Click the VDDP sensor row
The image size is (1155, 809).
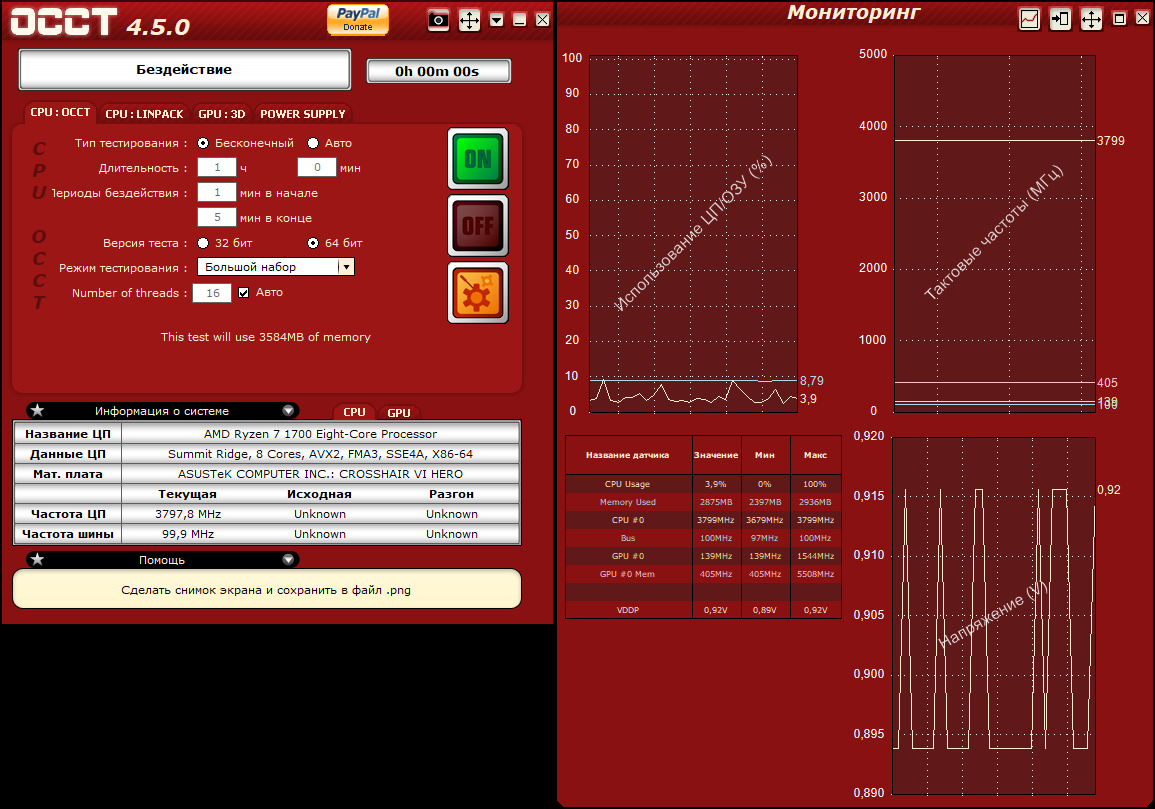click(x=703, y=610)
